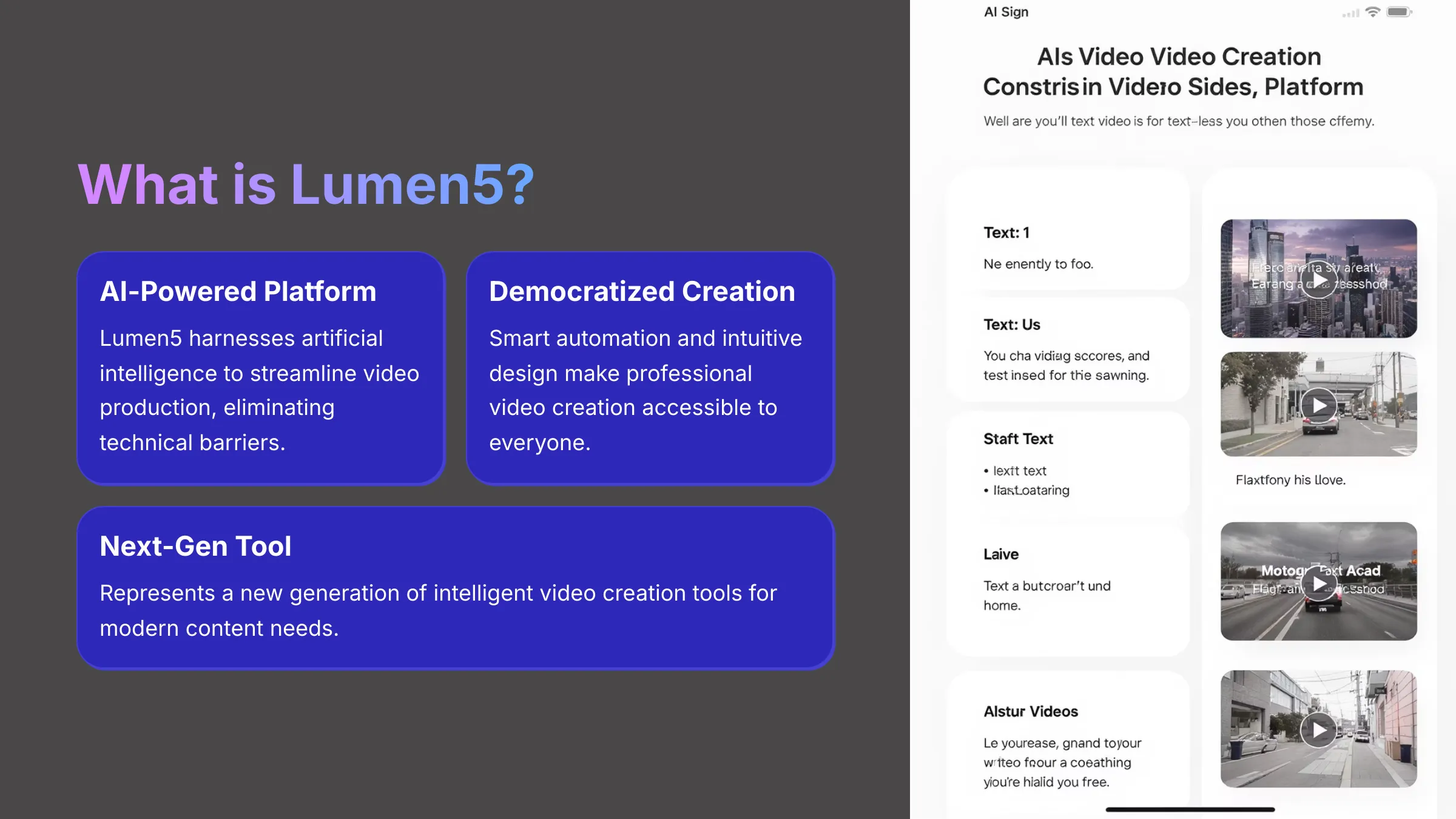Play the street with trees video
This screenshot has height=819, width=1456.
[x=1318, y=406]
